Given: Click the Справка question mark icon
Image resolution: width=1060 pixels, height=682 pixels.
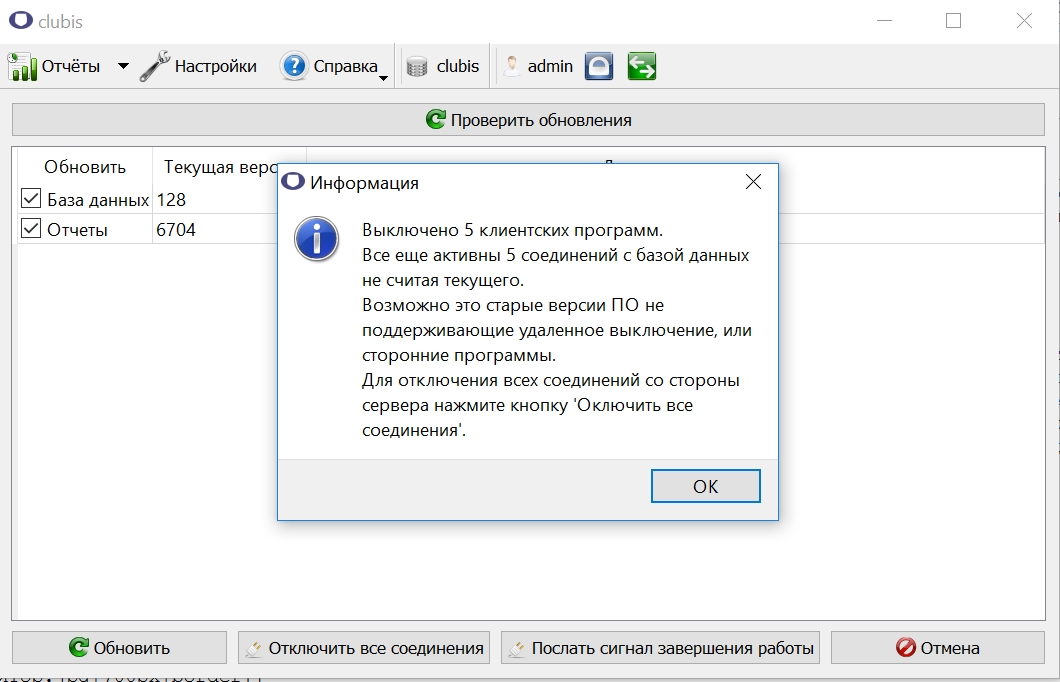Looking at the screenshot, I should (294, 66).
